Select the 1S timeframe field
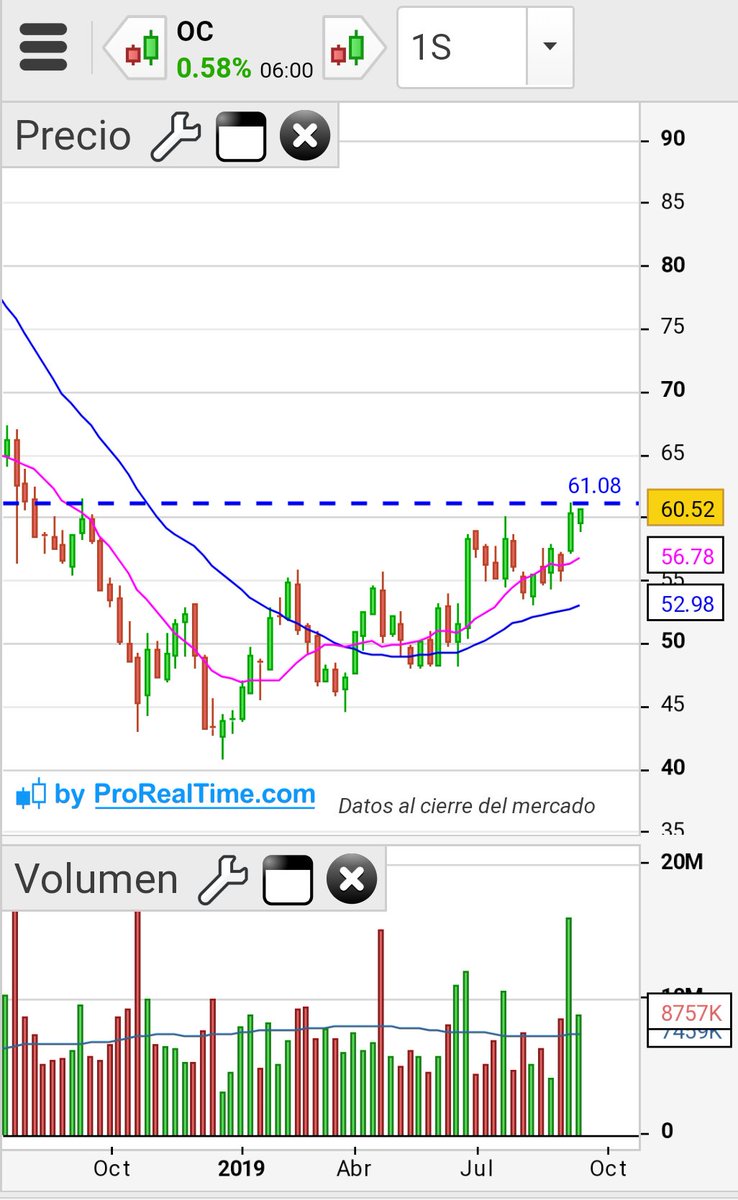The width and height of the screenshot is (738, 1200). tap(461, 47)
